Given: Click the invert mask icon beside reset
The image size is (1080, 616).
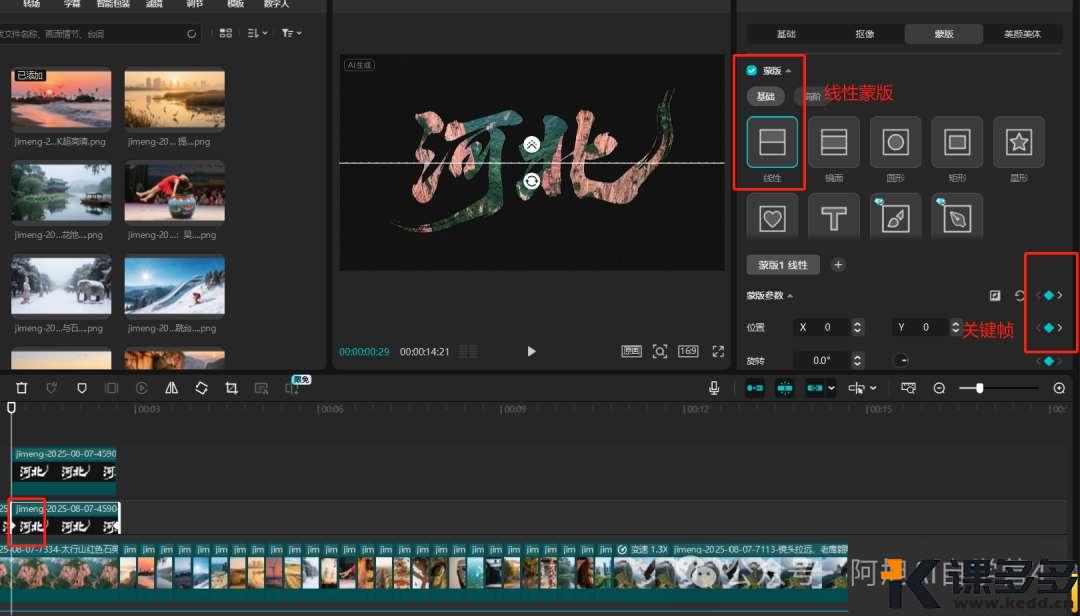Looking at the screenshot, I should coord(995,295).
